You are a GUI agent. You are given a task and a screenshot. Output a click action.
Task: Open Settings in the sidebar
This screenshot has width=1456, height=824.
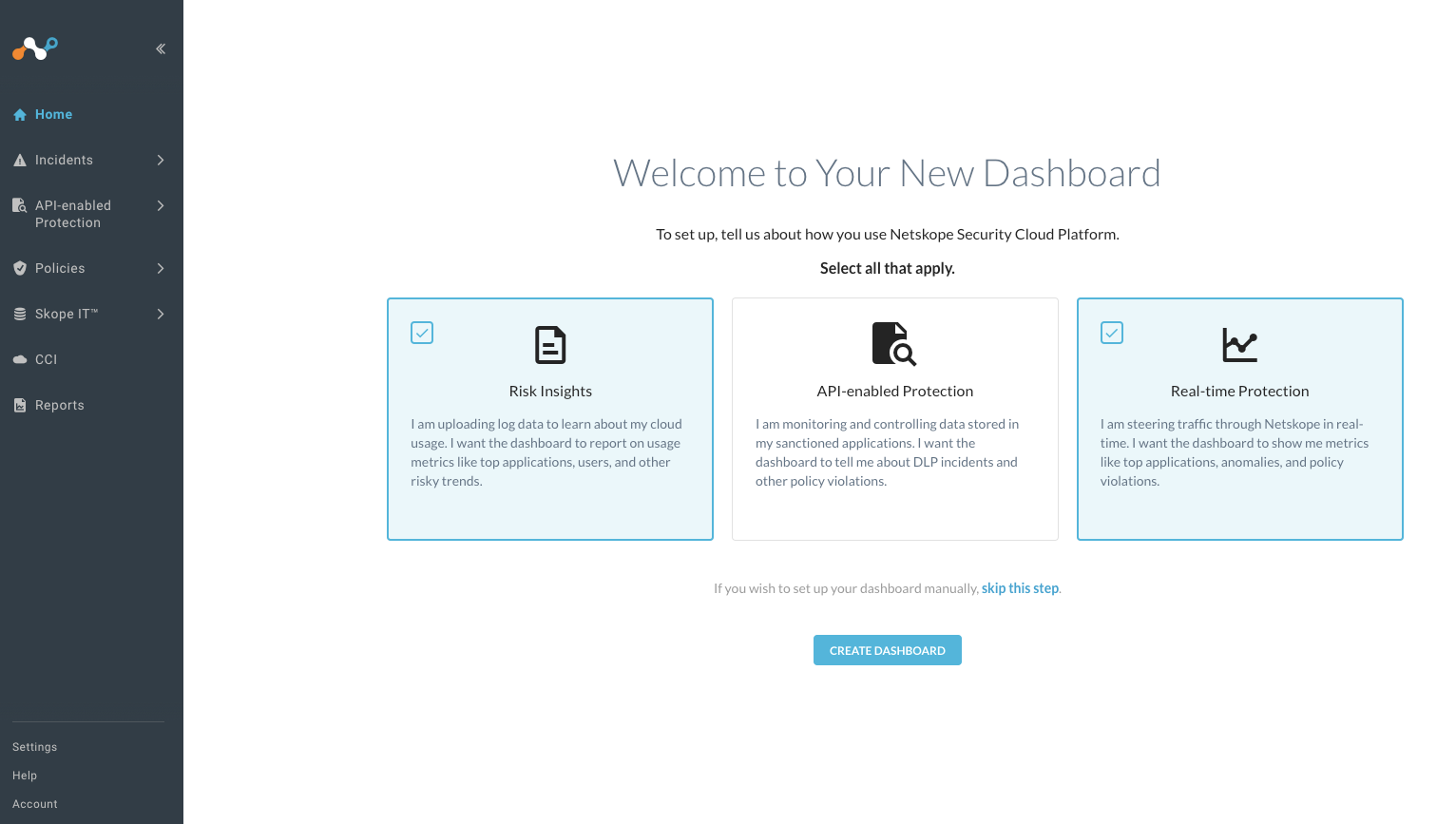click(35, 747)
